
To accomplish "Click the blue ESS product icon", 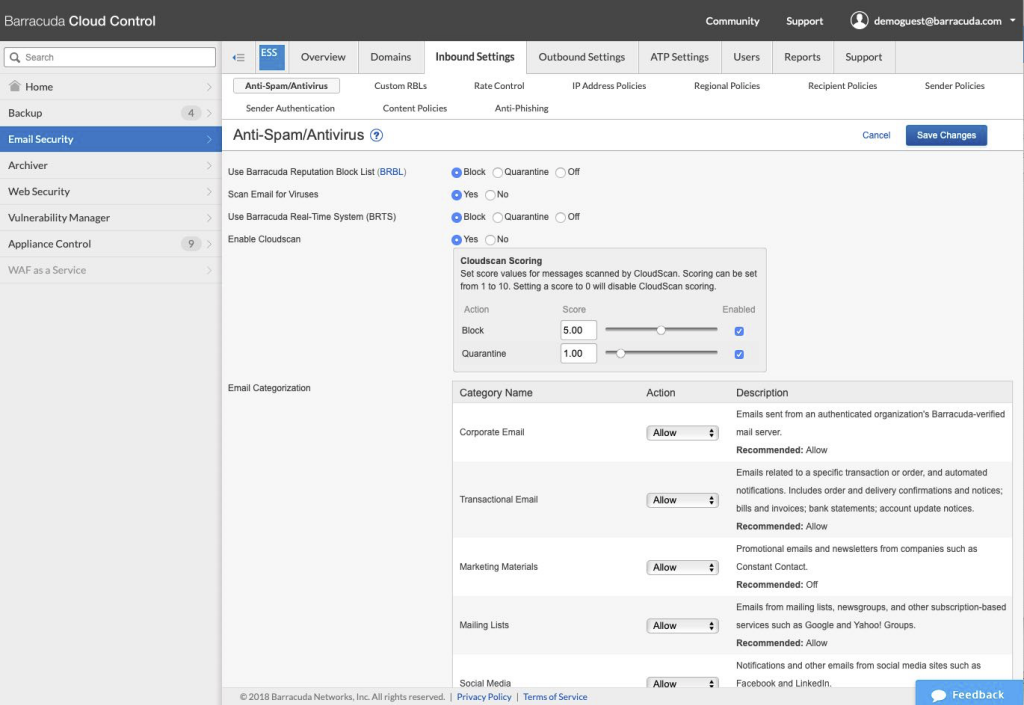I will click(272, 57).
